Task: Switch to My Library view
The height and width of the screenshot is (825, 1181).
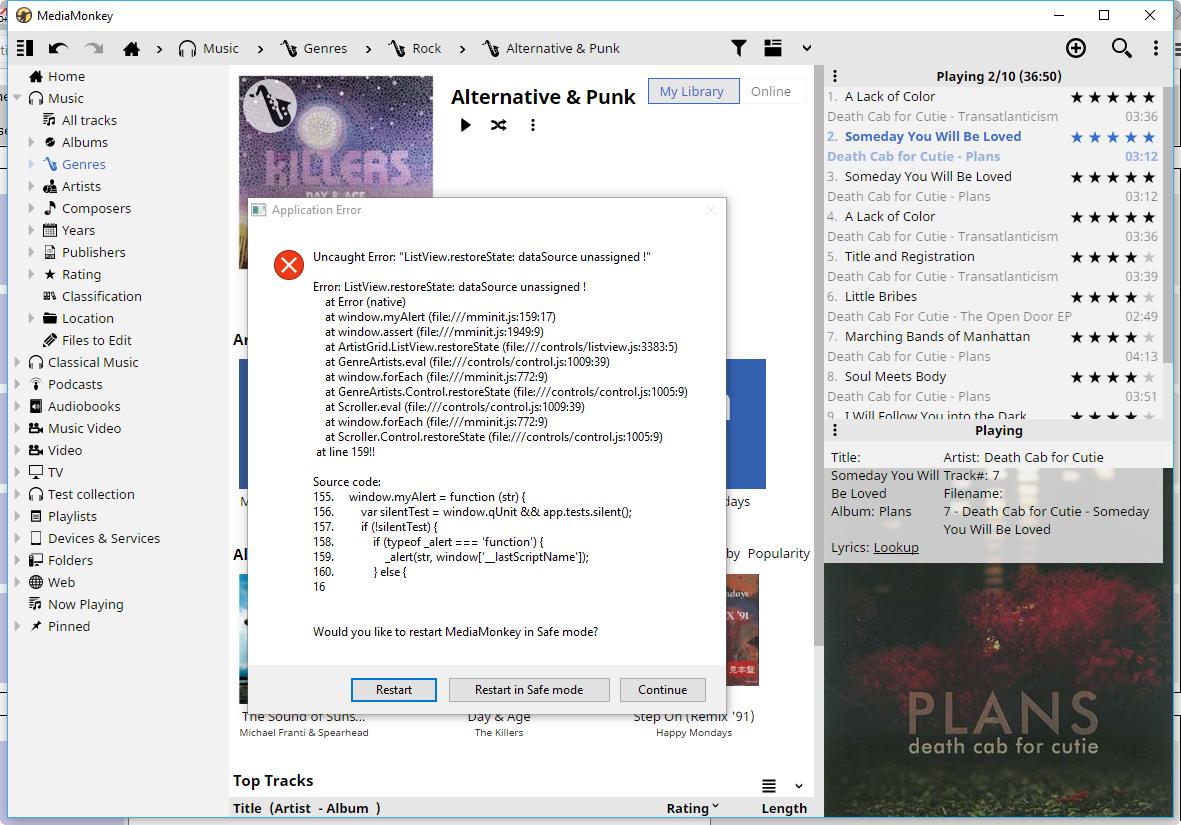Action: coord(692,91)
